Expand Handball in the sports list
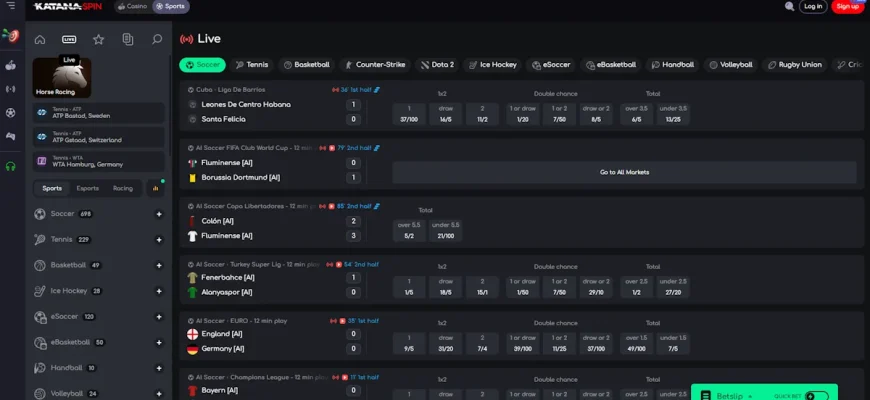 click(159, 368)
